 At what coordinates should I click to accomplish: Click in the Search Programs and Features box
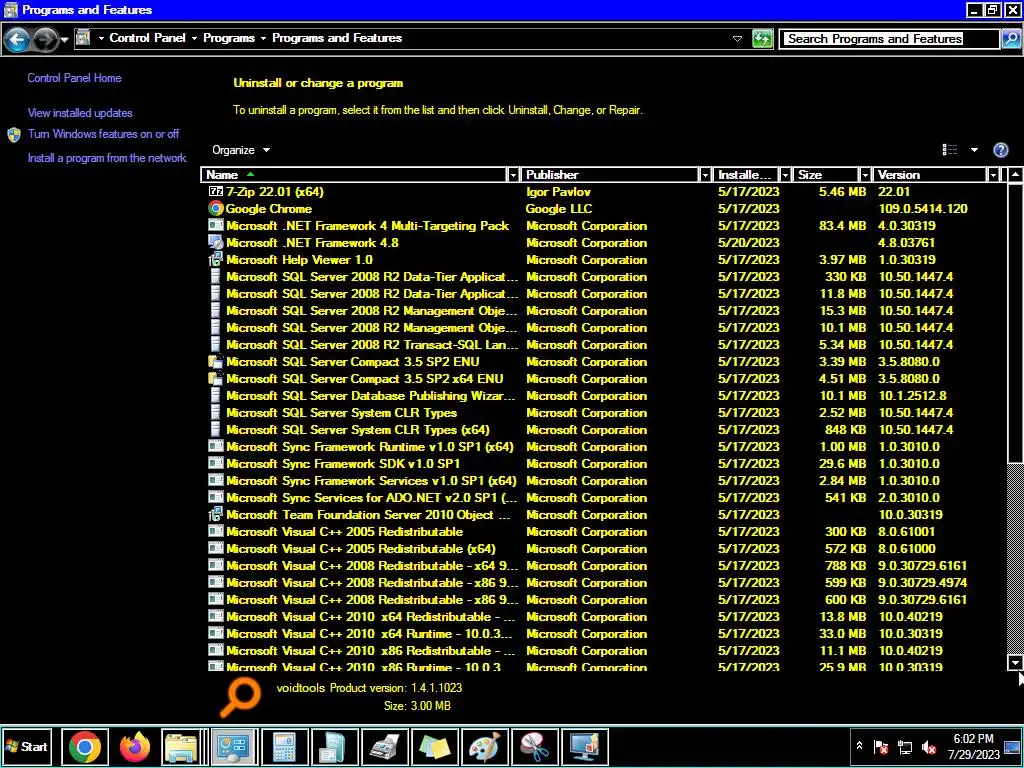[890, 39]
